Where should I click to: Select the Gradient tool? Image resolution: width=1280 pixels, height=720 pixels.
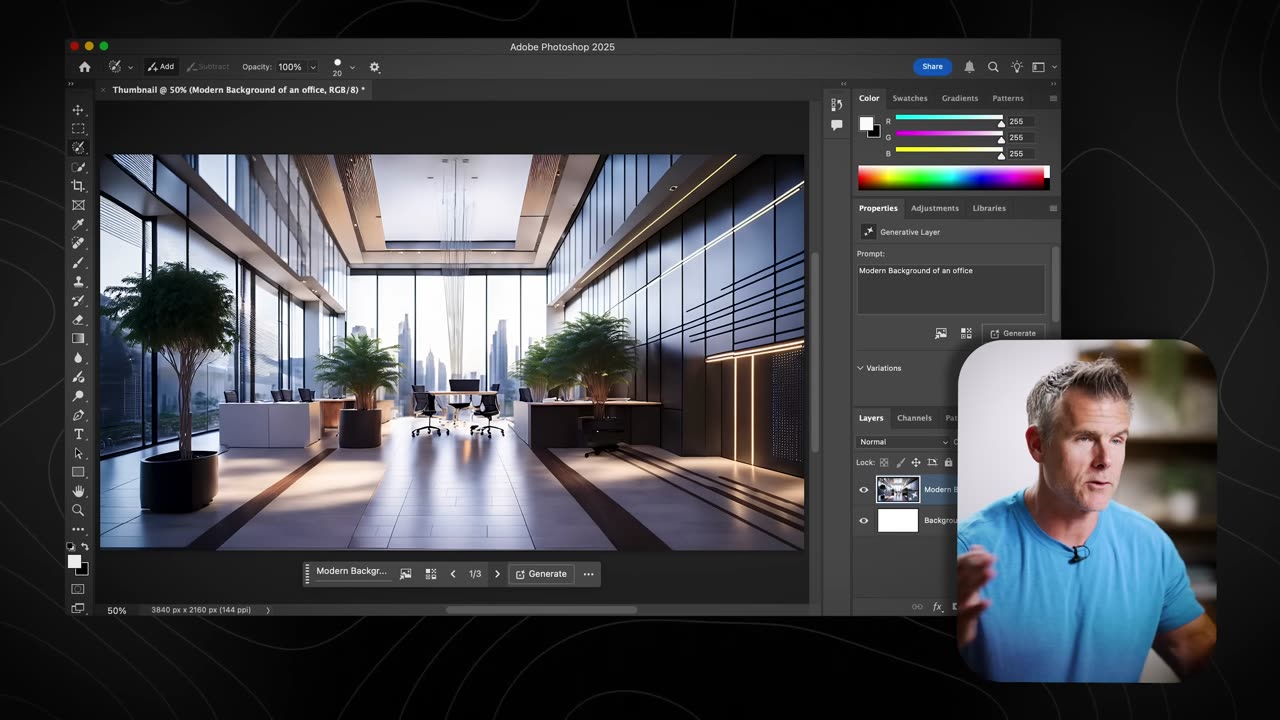tap(78, 338)
